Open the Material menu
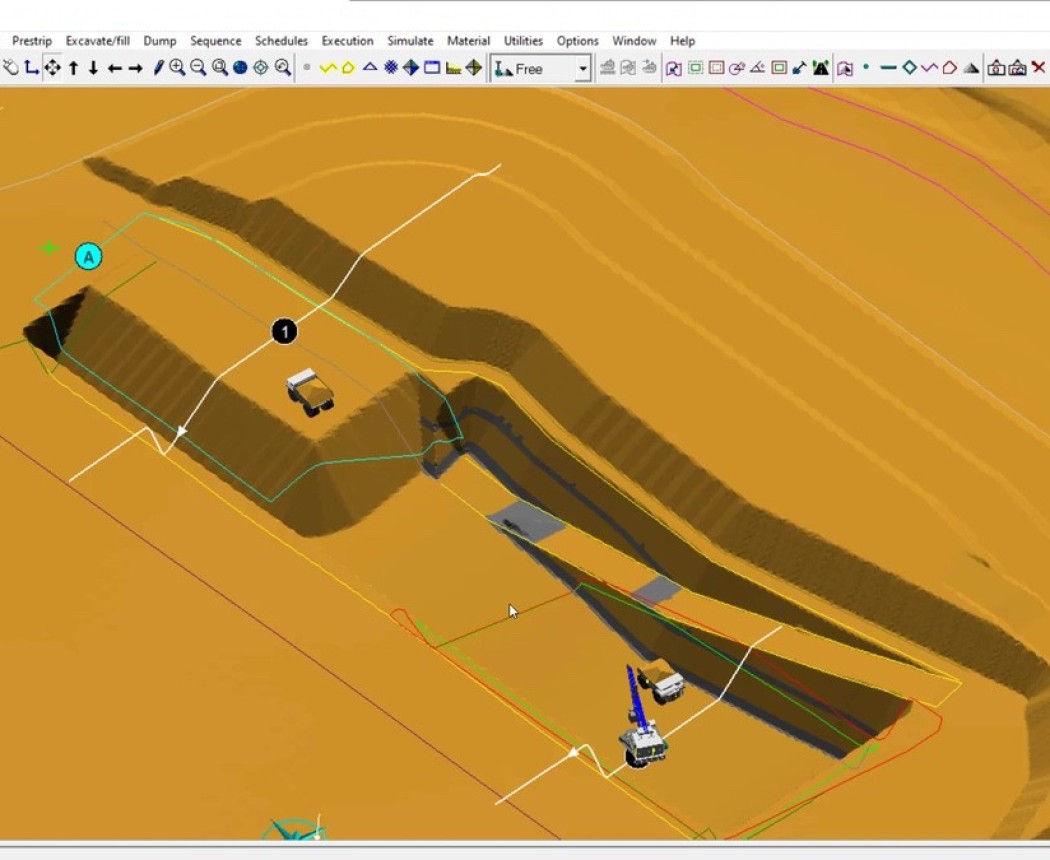The image size is (1050, 860). click(469, 41)
